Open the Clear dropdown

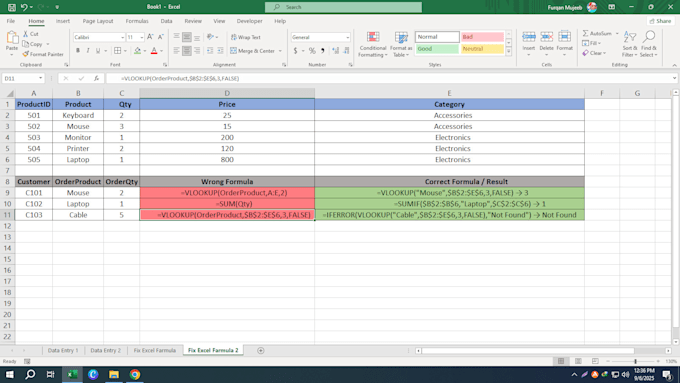[x=595, y=53]
